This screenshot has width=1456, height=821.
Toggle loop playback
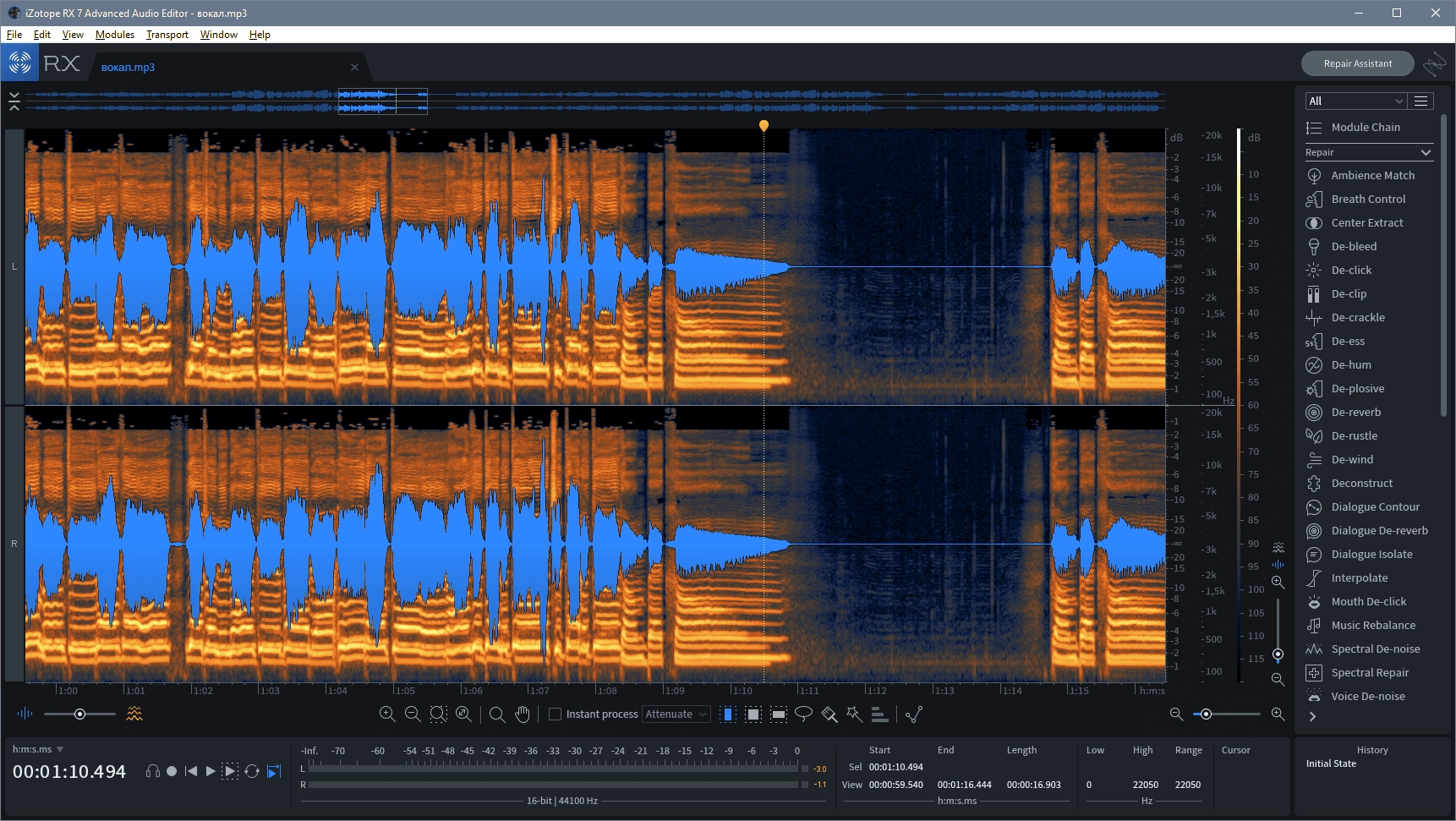[x=252, y=771]
